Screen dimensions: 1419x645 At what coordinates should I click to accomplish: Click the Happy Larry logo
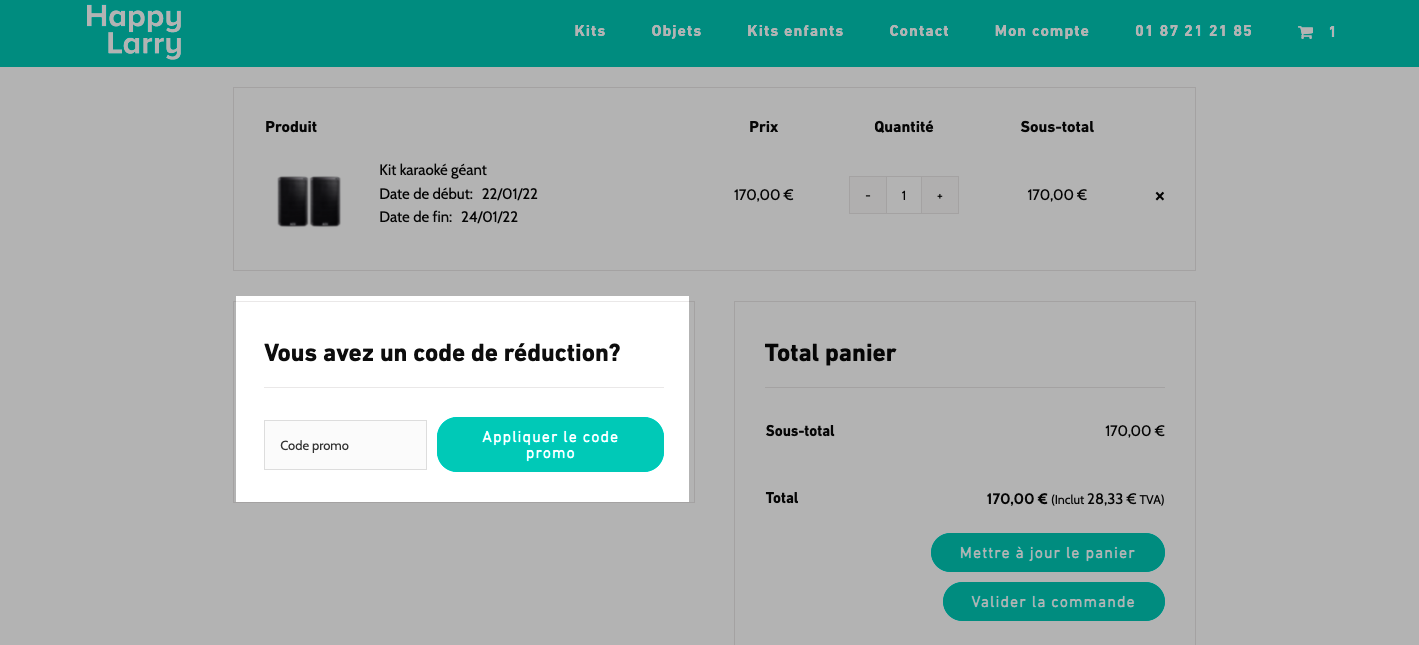pos(134,31)
